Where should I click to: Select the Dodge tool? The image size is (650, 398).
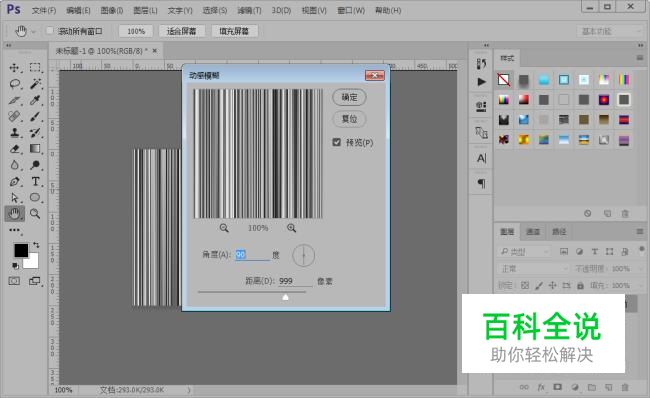point(35,165)
